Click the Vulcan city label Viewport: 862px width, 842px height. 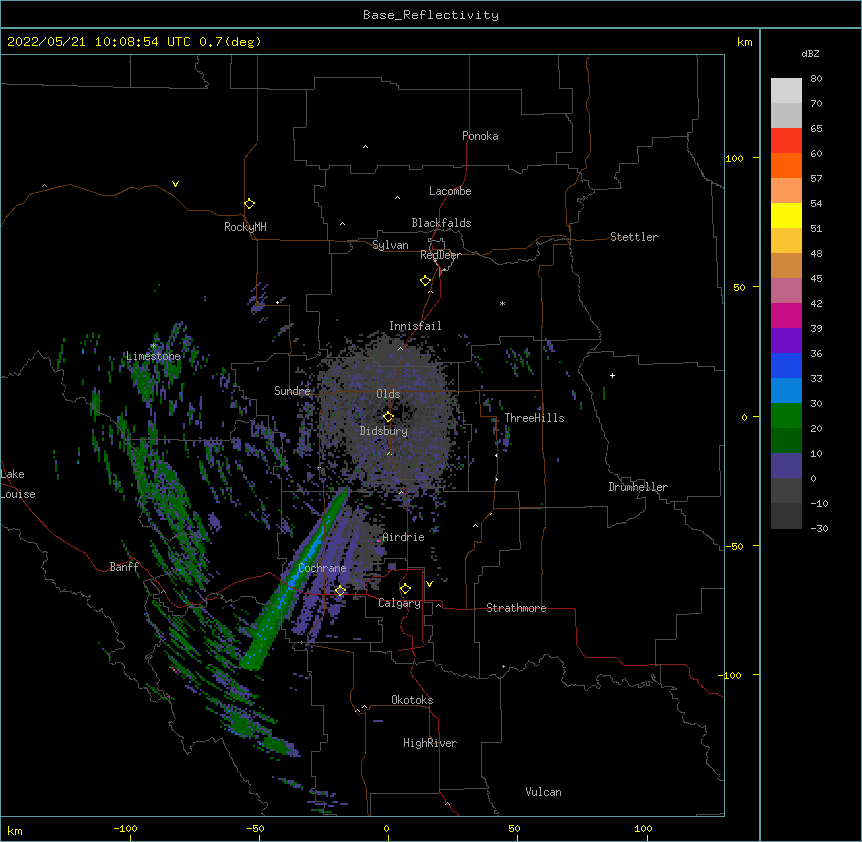[x=543, y=792]
